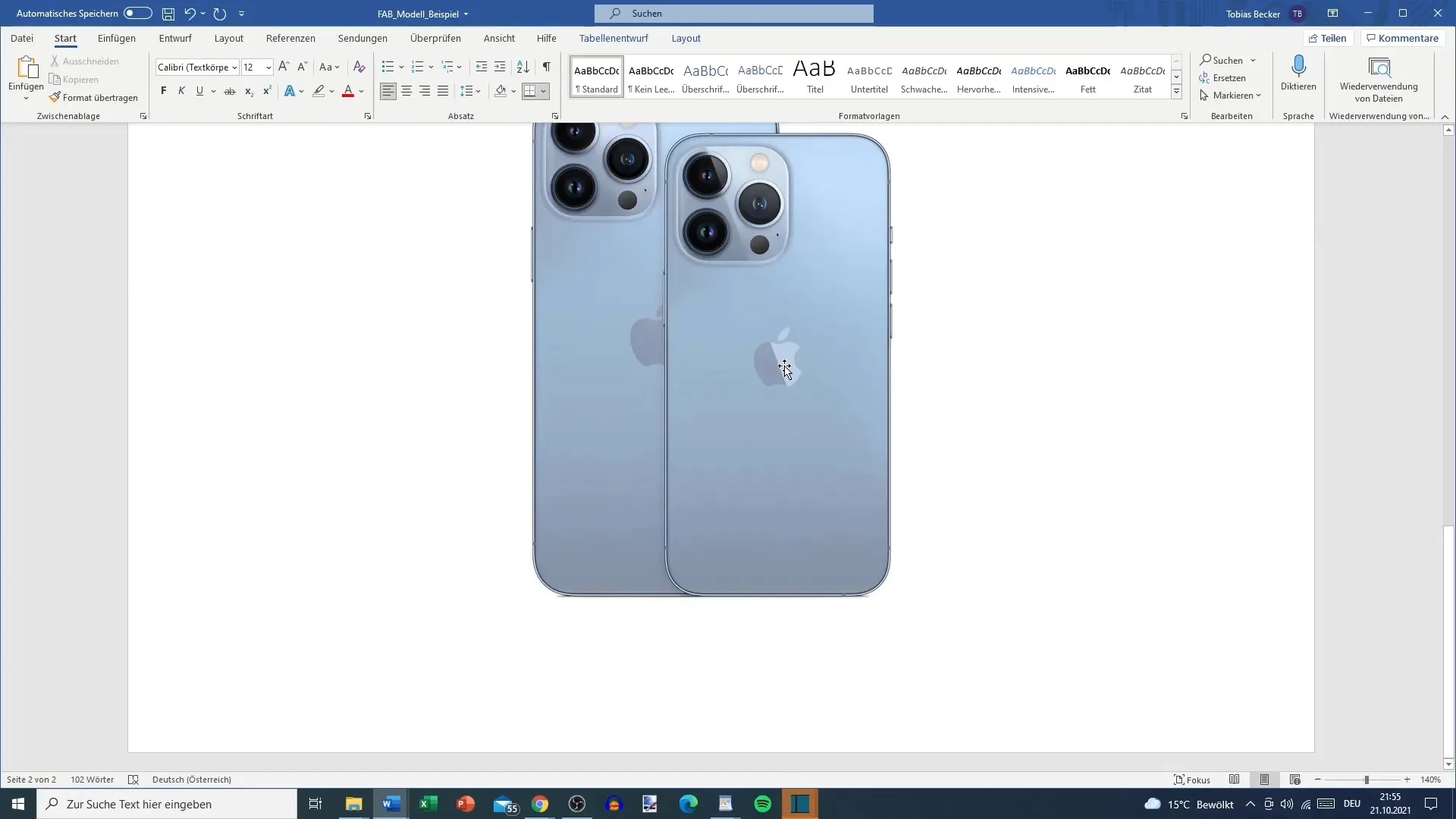Open Excel from the taskbar
Screen dimensions: 1456x819
pyautogui.click(x=428, y=804)
